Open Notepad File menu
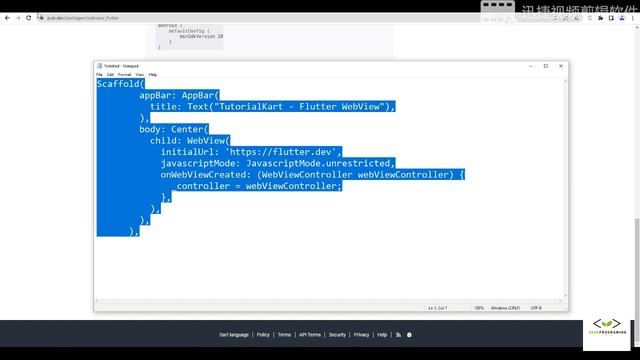The image size is (640, 360). click(x=99, y=75)
